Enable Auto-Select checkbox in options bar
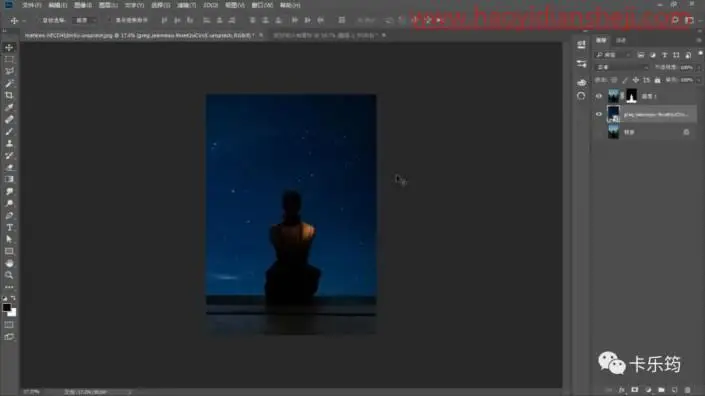The width and height of the screenshot is (705, 396). tap(38, 20)
